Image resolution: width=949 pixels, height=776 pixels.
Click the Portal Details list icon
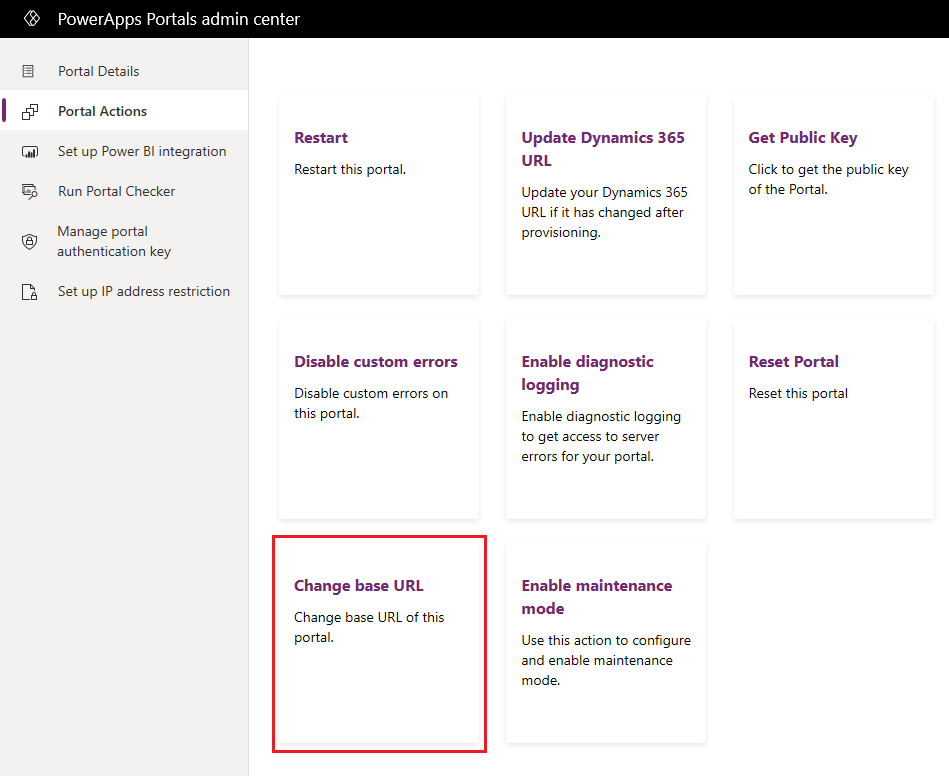pos(28,71)
